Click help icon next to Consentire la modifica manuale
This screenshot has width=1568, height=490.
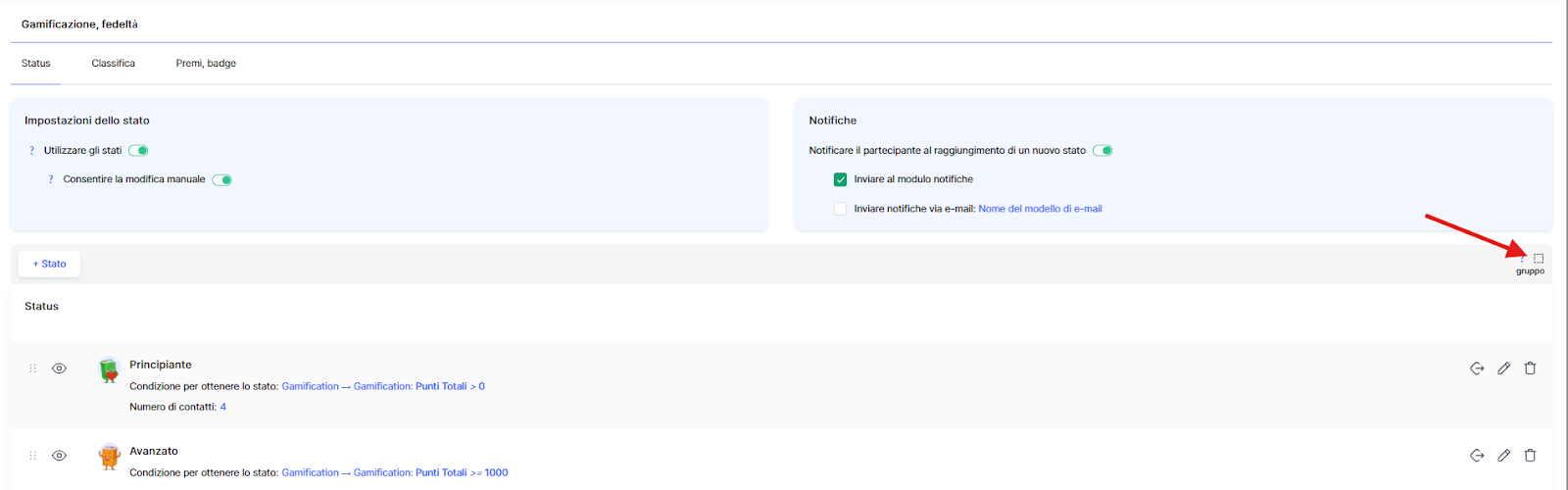pyautogui.click(x=51, y=179)
